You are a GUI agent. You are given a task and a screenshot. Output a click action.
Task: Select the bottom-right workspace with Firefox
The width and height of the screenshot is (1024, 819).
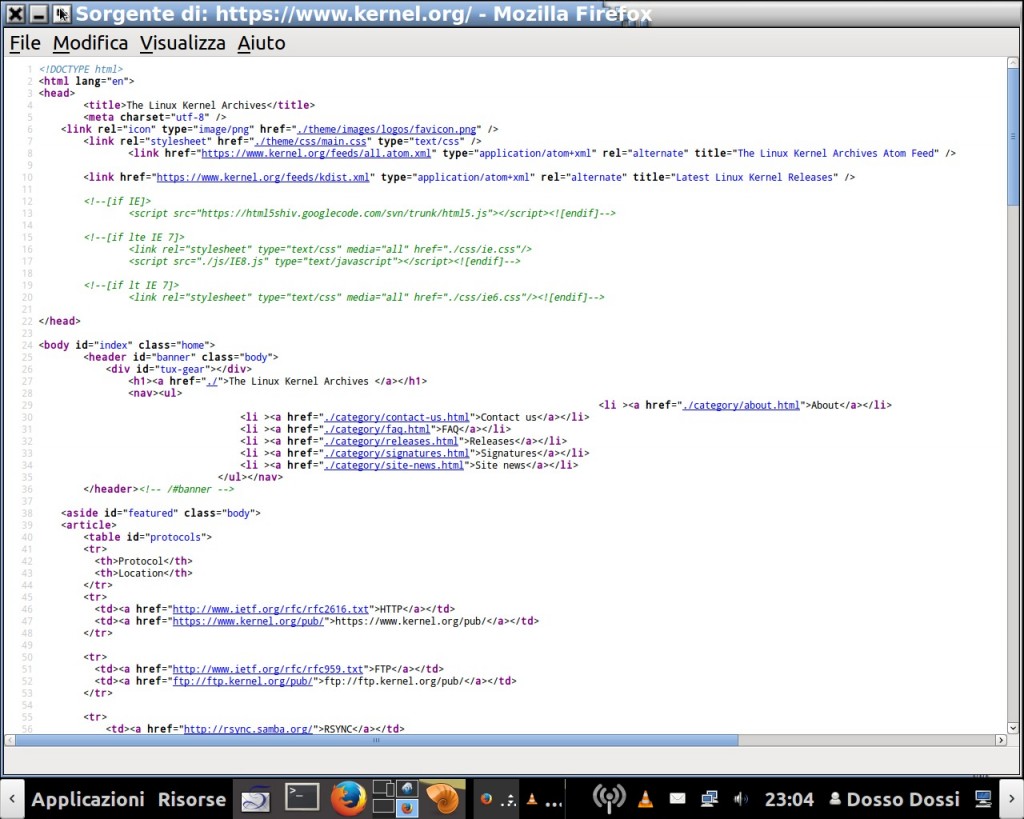coord(407,807)
